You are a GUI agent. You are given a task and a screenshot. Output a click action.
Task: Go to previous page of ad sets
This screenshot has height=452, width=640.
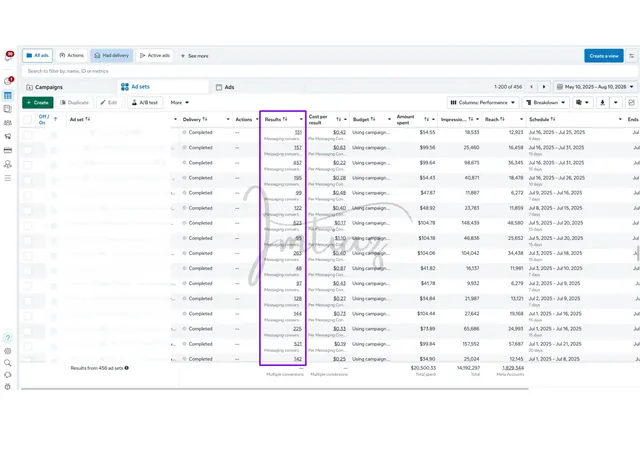tap(531, 87)
